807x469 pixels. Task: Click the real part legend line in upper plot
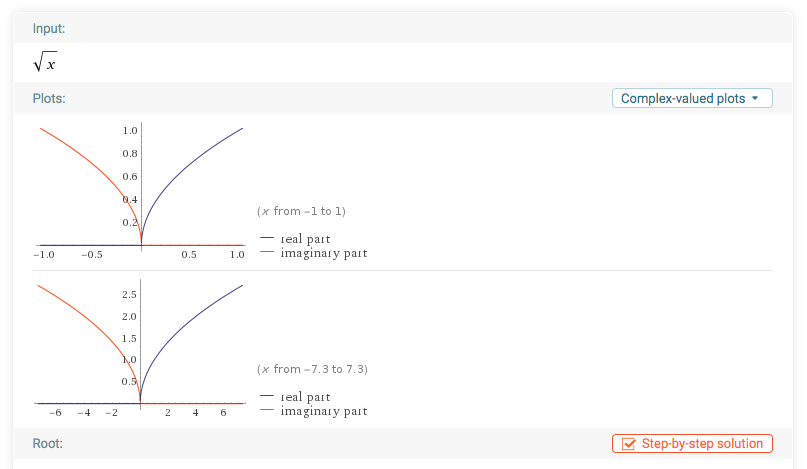tap(266, 239)
